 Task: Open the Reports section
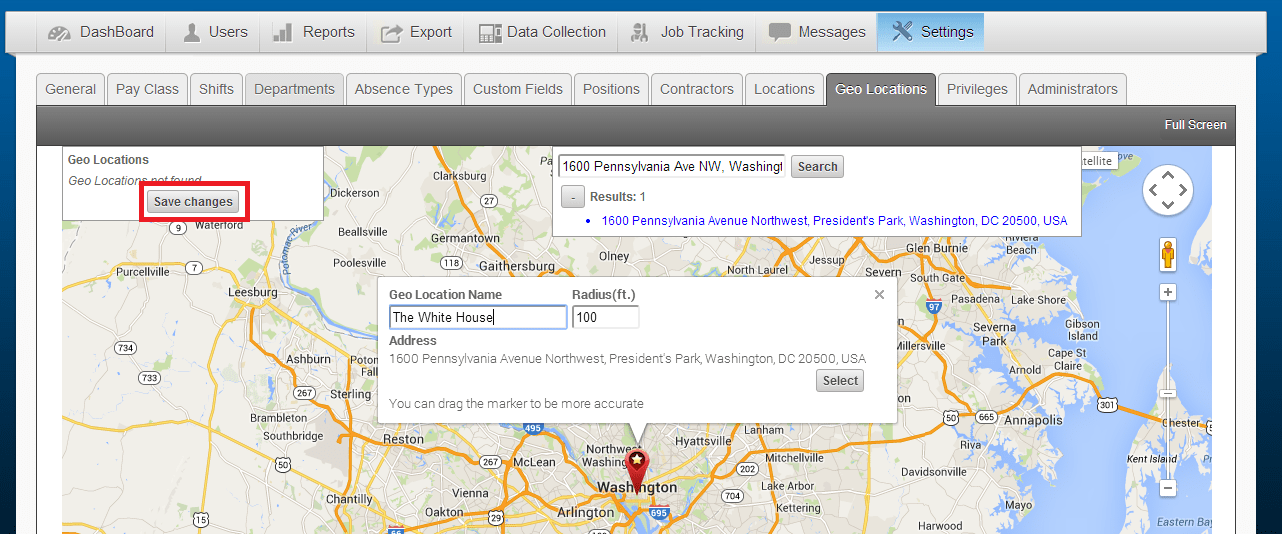314,32
